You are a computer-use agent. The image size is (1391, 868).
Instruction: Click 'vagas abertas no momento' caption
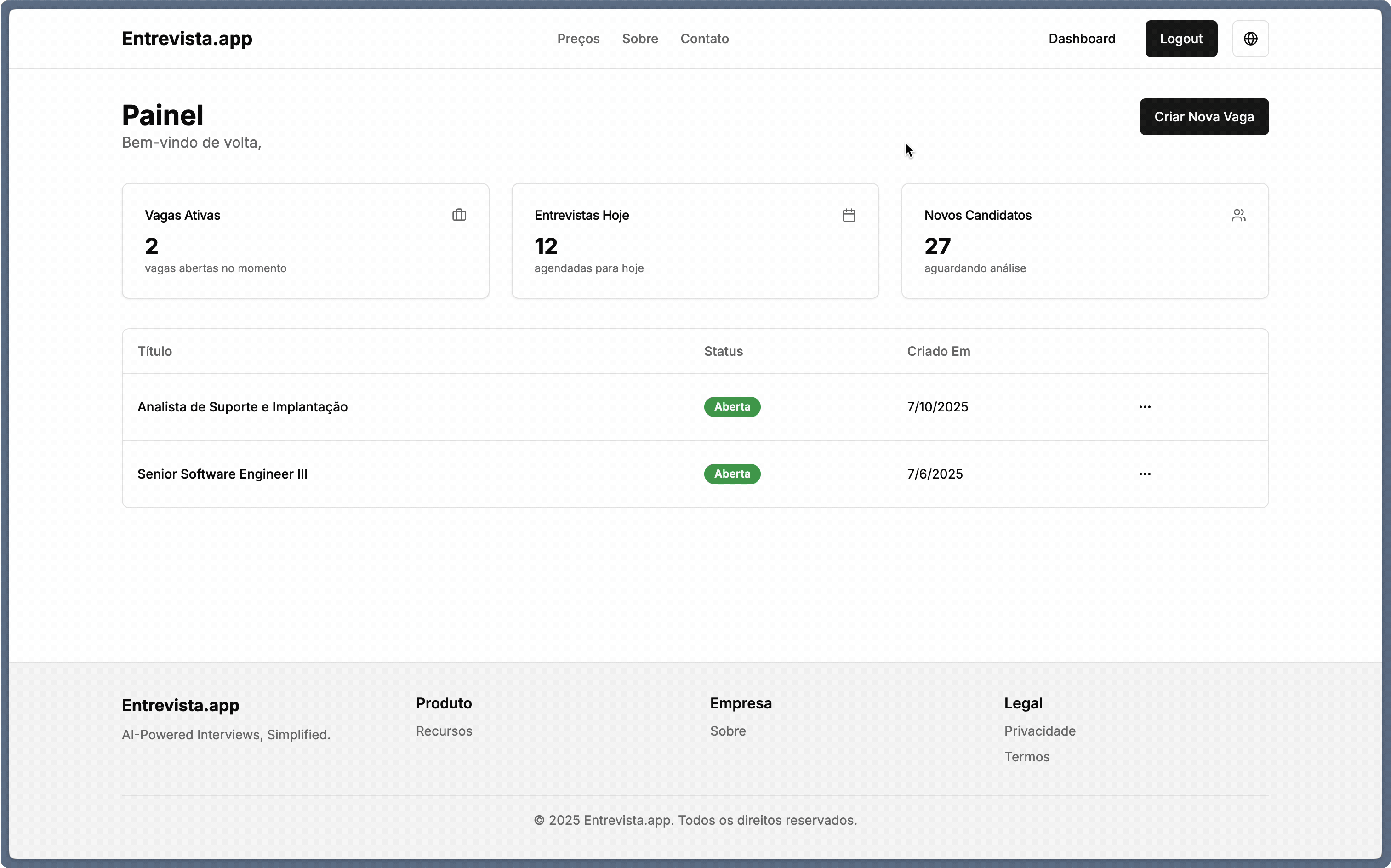click(x=216, y=268)
